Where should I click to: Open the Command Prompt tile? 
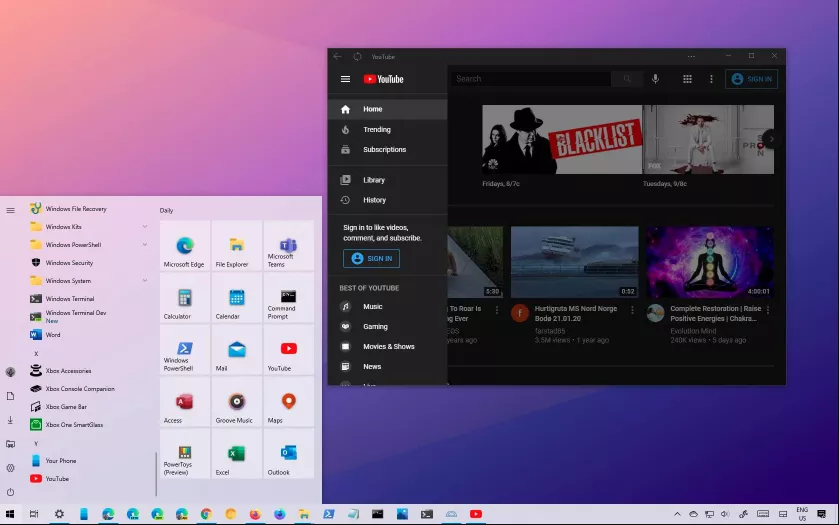288,297
